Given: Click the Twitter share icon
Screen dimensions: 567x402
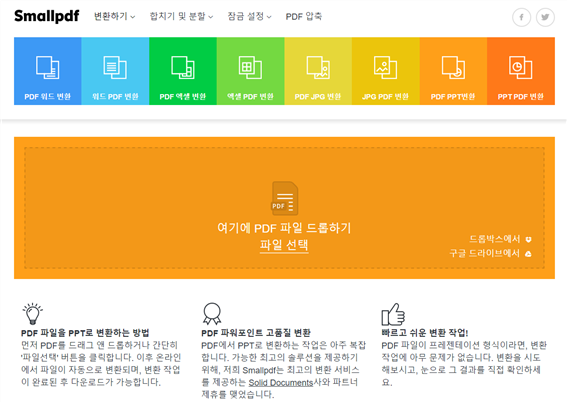Looking at the screenshot, I should coord(545,17).
